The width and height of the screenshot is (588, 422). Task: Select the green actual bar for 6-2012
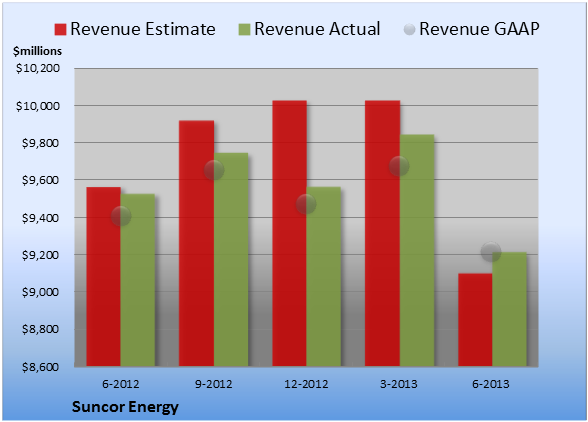coord(138,280)
